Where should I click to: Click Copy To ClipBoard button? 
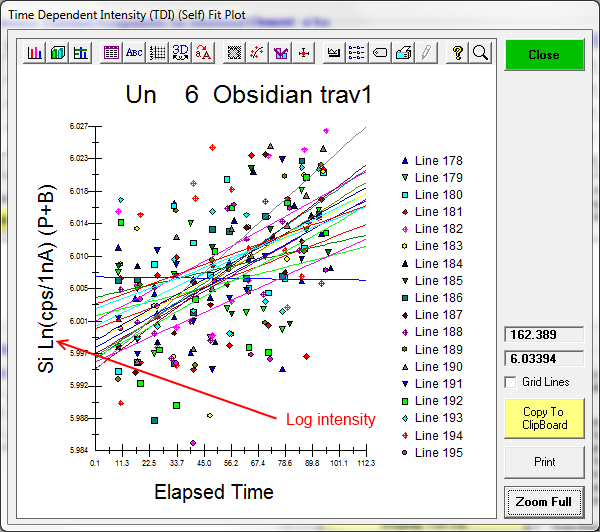[x=543, y=417]
